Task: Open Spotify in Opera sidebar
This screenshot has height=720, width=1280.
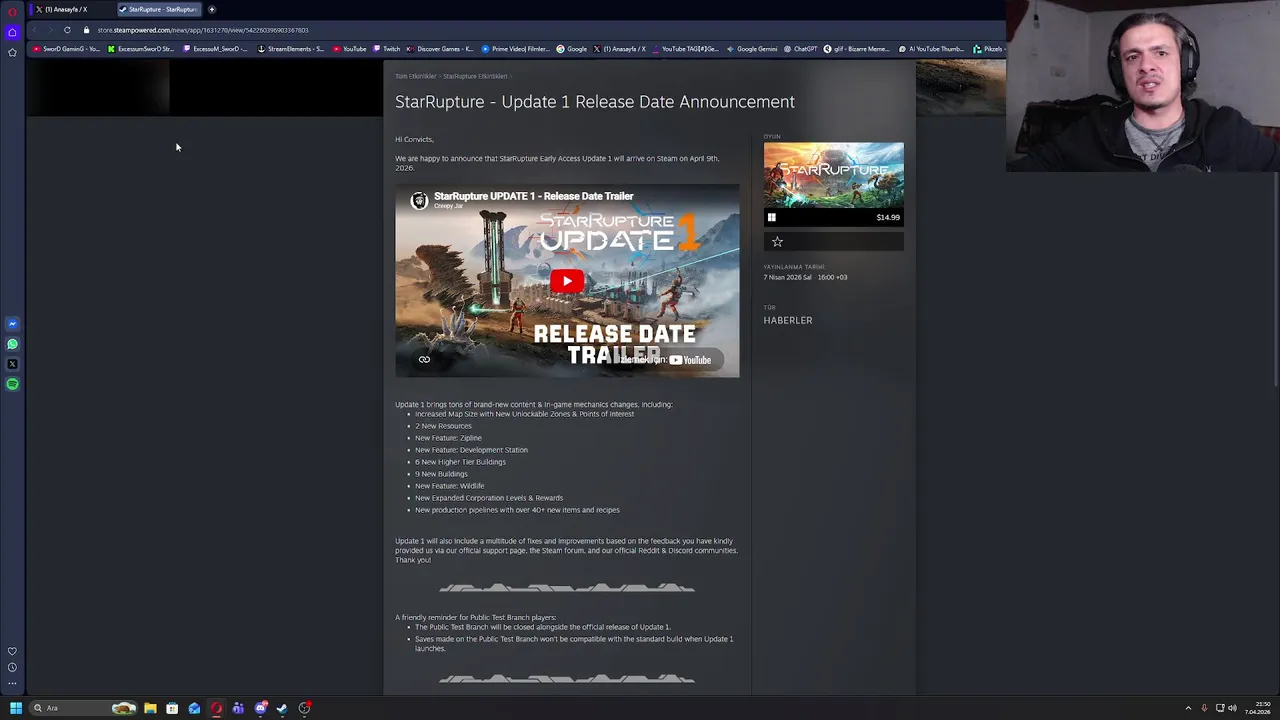Action: 12,384
